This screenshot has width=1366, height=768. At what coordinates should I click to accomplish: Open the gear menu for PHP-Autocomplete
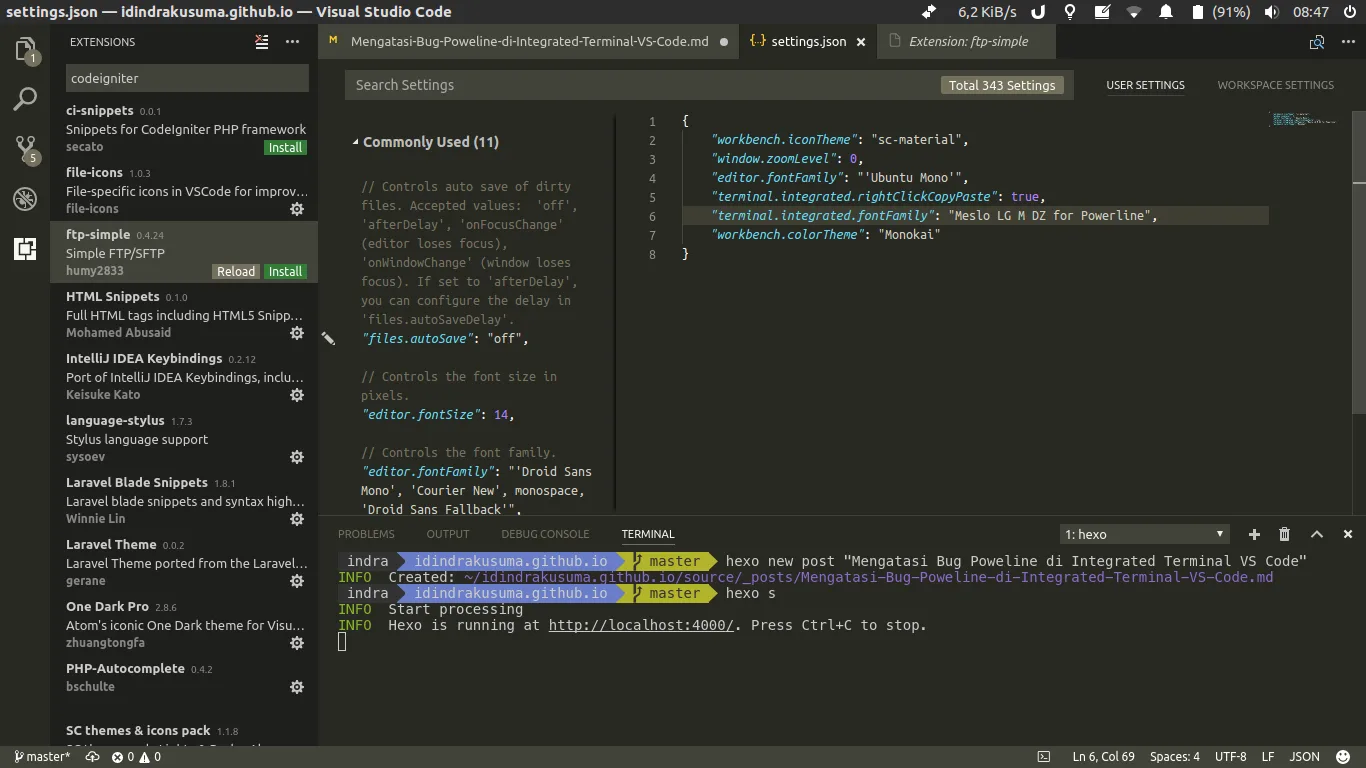coord(297,687)
